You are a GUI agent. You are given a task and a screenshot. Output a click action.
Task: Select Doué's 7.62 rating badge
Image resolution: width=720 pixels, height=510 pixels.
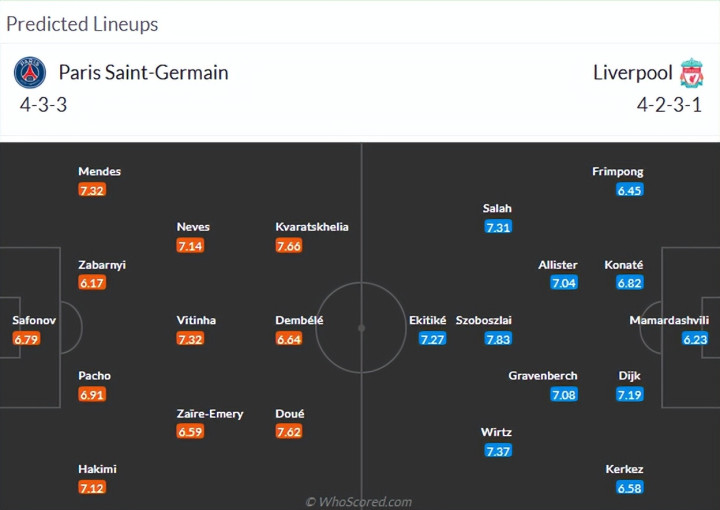pos(288,432)
